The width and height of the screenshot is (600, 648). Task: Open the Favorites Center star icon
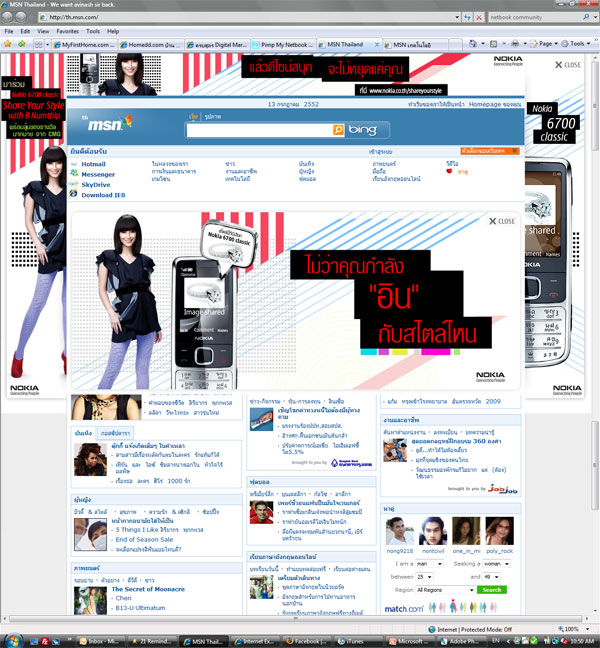(7, 44)
